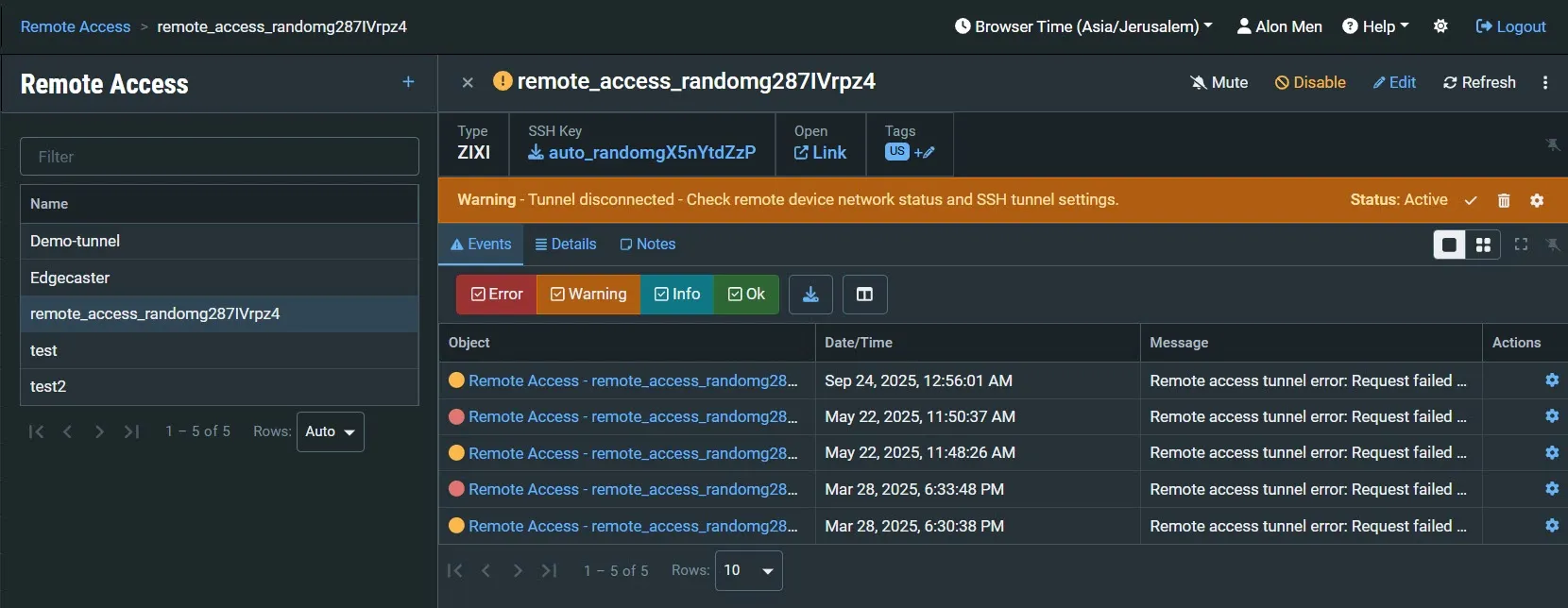Image resolution: width=1568 pixels, height=608 pixels.
Task: Click the checkmark icon beside Status: Active
Action: coord(1471,200)
